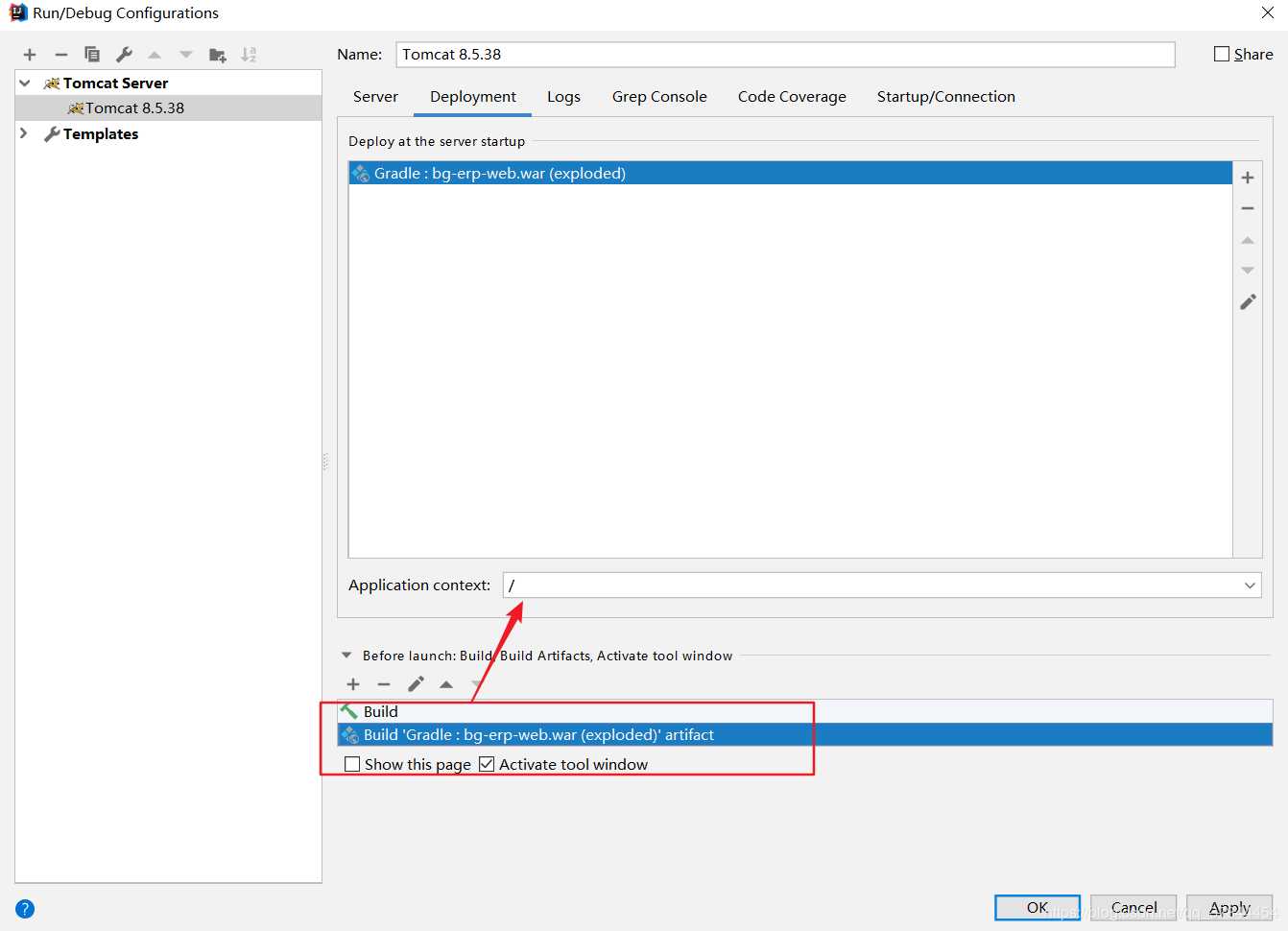Select the Deployment tab
The image size is (1288, 931).
tap(473, 97)
